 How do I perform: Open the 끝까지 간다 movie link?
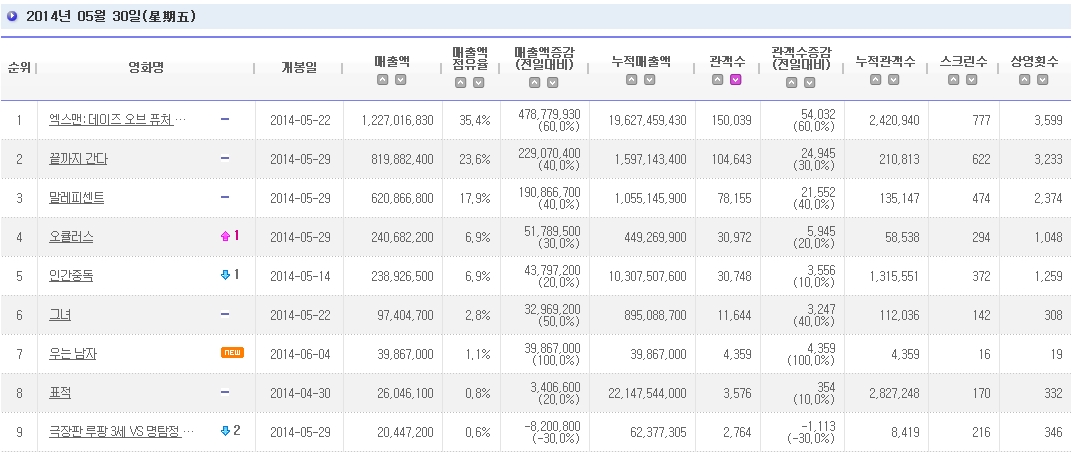[x=78, y=159]
